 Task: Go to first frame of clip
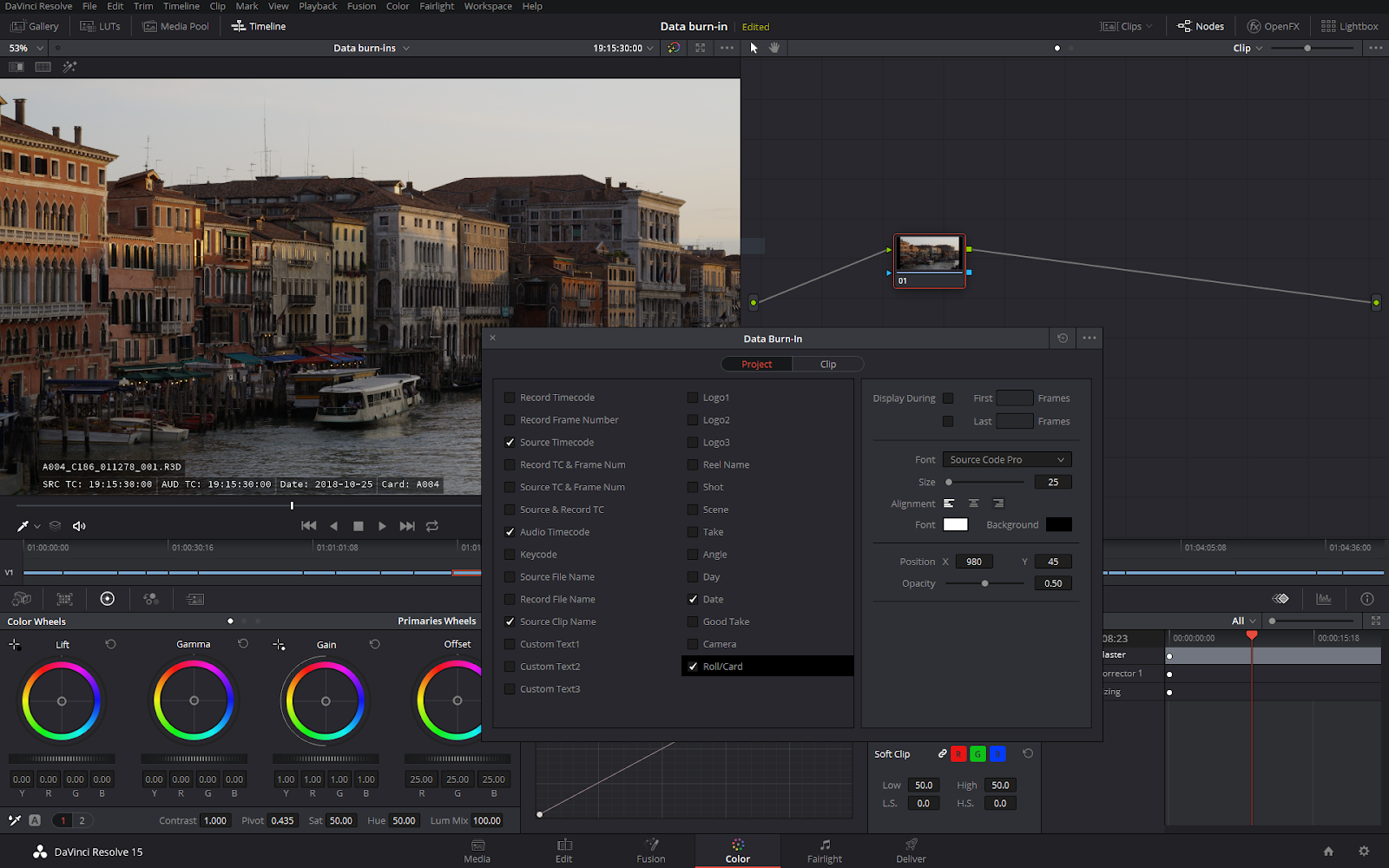point(308,526)
